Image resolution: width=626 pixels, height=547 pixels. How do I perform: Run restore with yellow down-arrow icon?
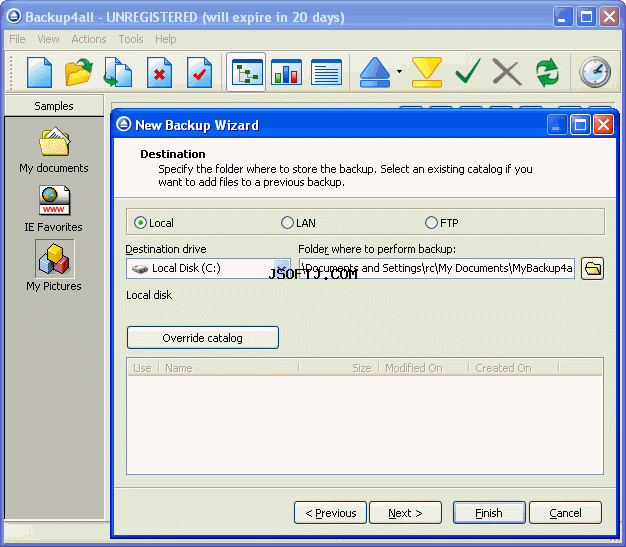427,72
